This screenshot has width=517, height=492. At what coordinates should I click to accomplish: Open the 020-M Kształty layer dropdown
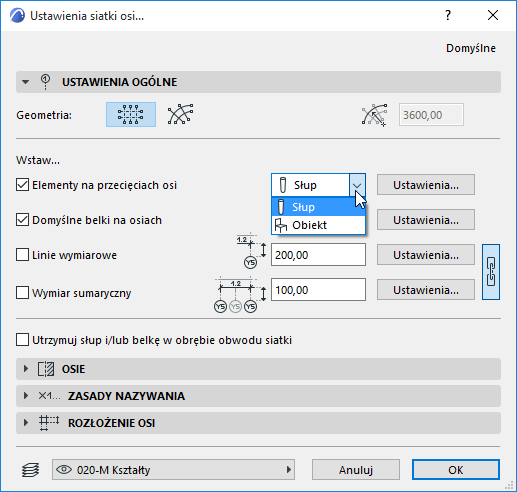point(173,470)
